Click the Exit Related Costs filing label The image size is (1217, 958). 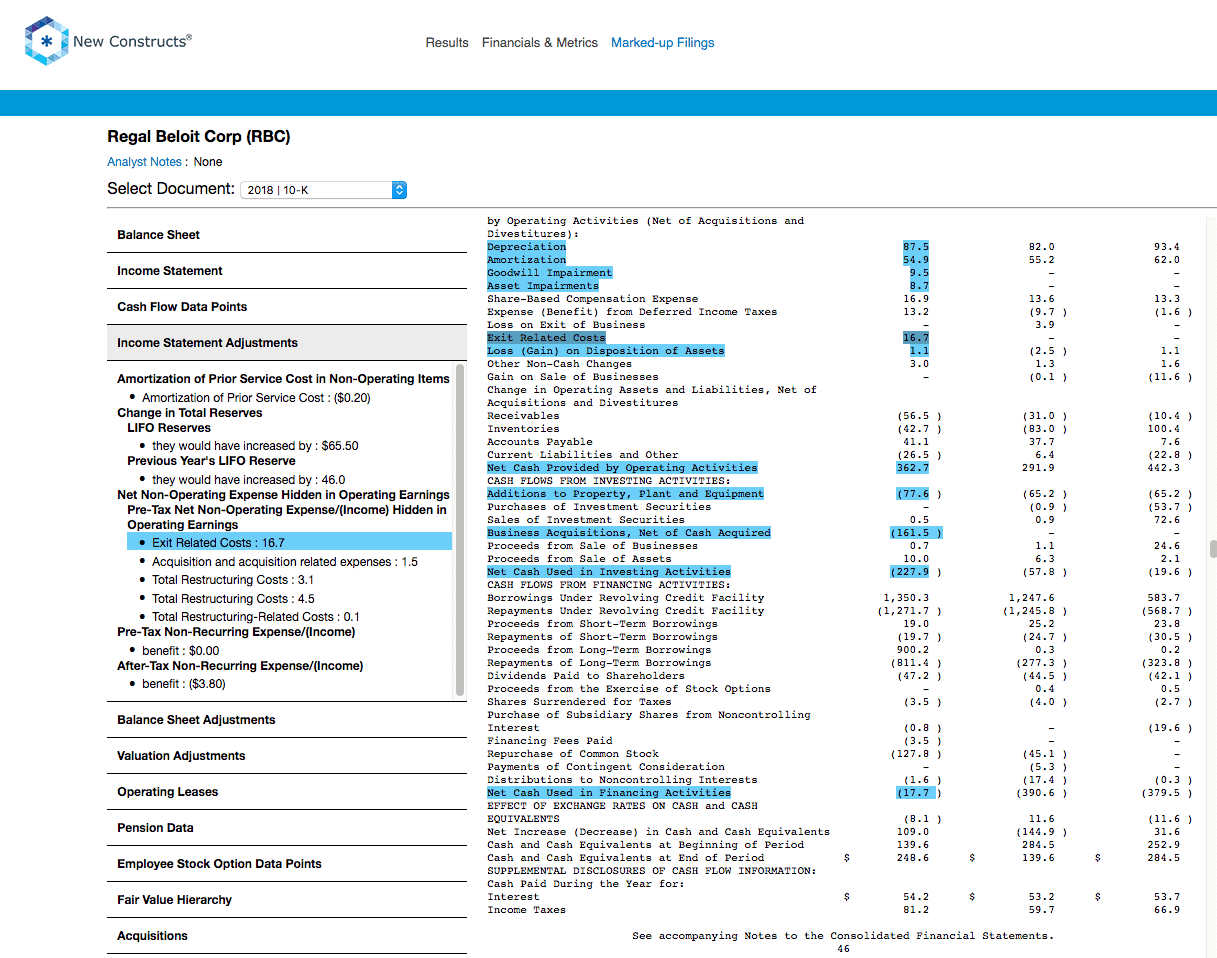(546, 338)
